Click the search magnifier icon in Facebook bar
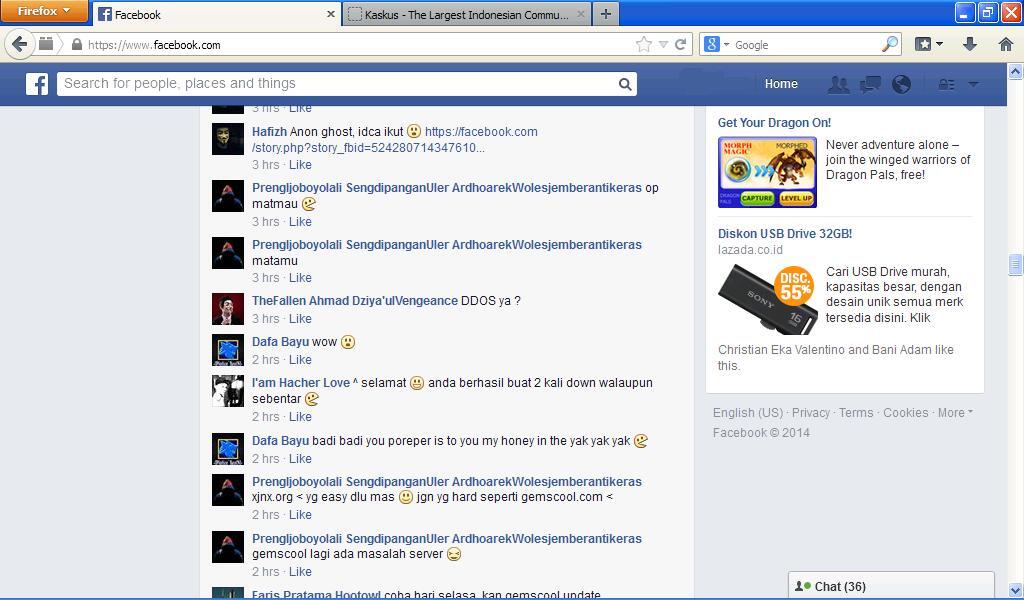 625,84
